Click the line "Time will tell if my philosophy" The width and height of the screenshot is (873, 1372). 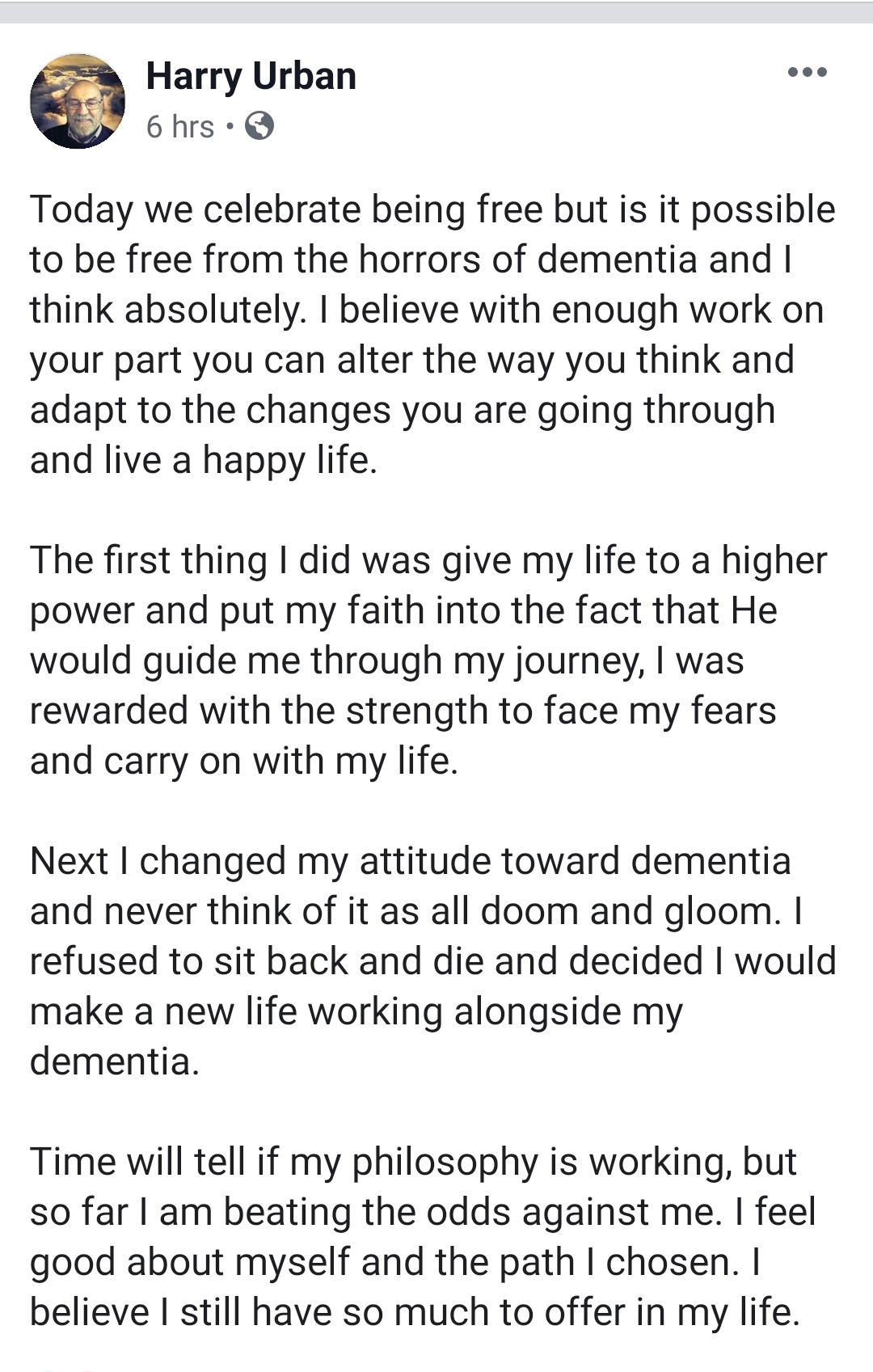413,1162
